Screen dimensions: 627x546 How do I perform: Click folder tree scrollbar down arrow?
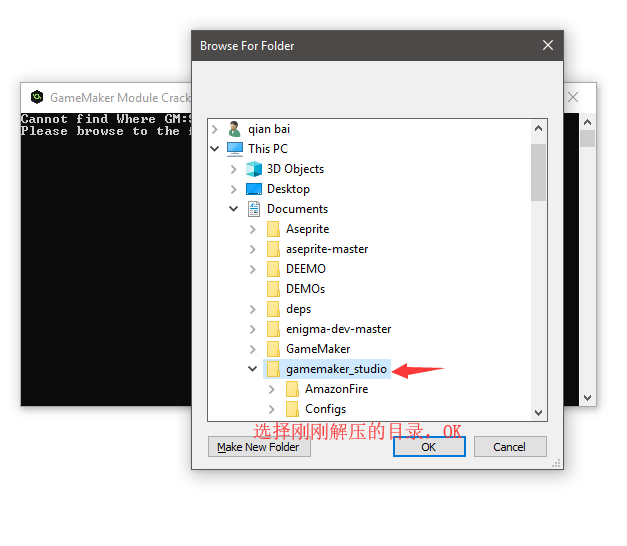[x=539, y=412]
